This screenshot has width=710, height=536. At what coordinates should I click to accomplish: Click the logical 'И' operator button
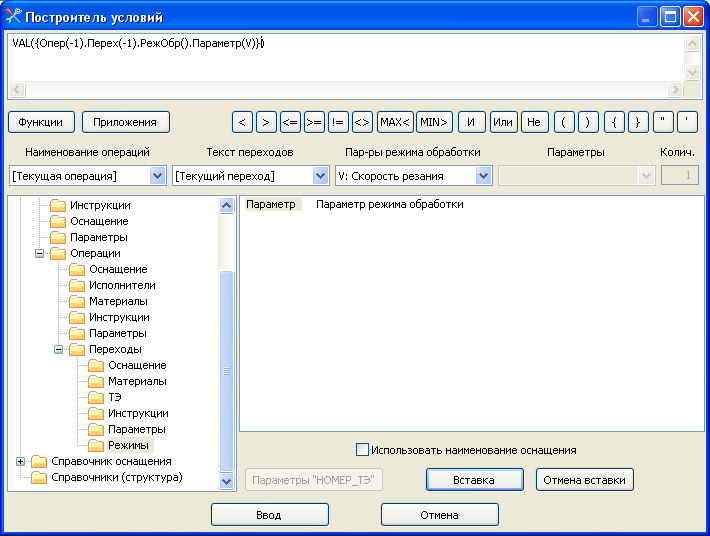point(472,122)
